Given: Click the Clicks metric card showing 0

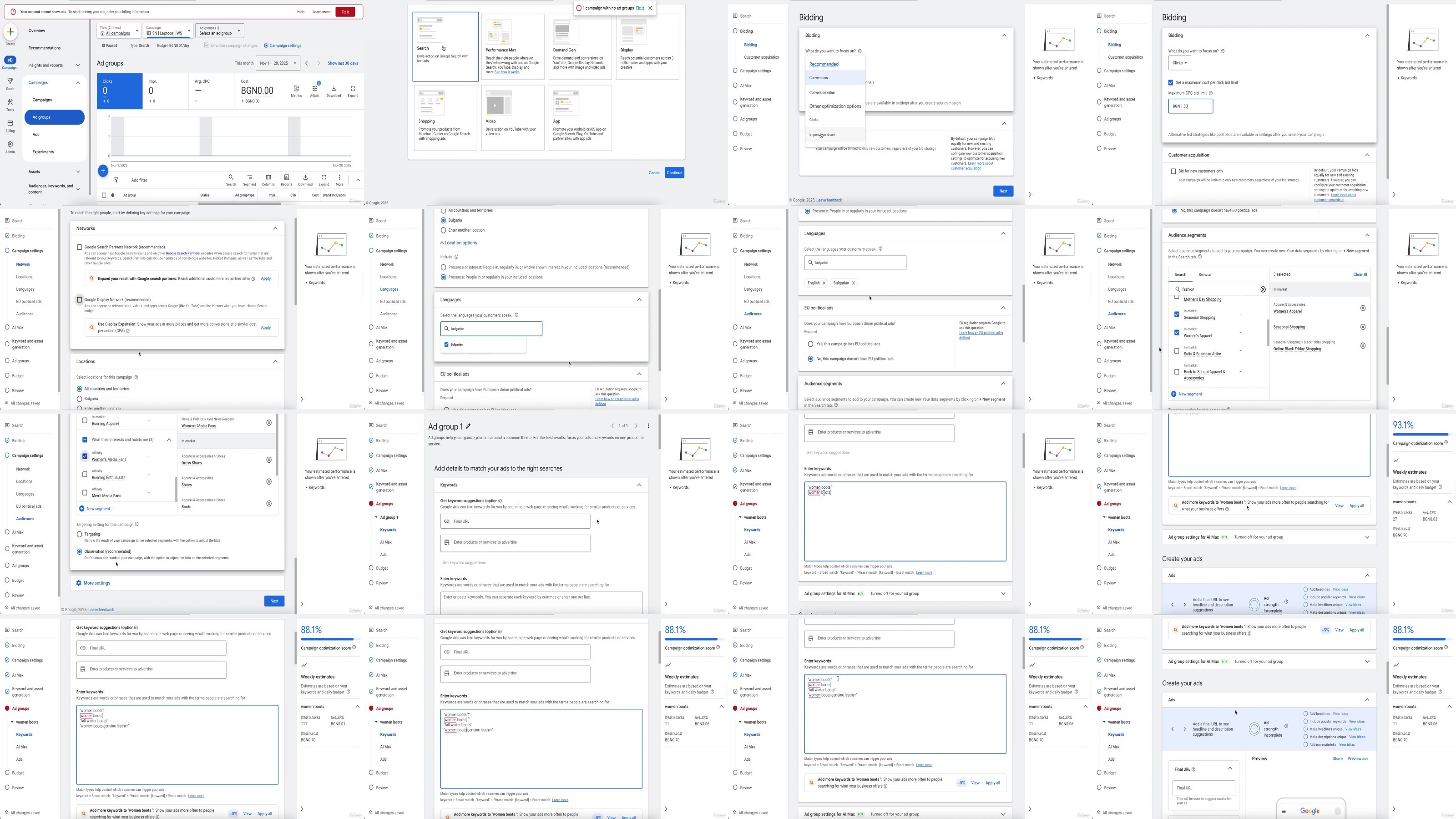Looking at the screenshot, I should (x=120, y=91).
